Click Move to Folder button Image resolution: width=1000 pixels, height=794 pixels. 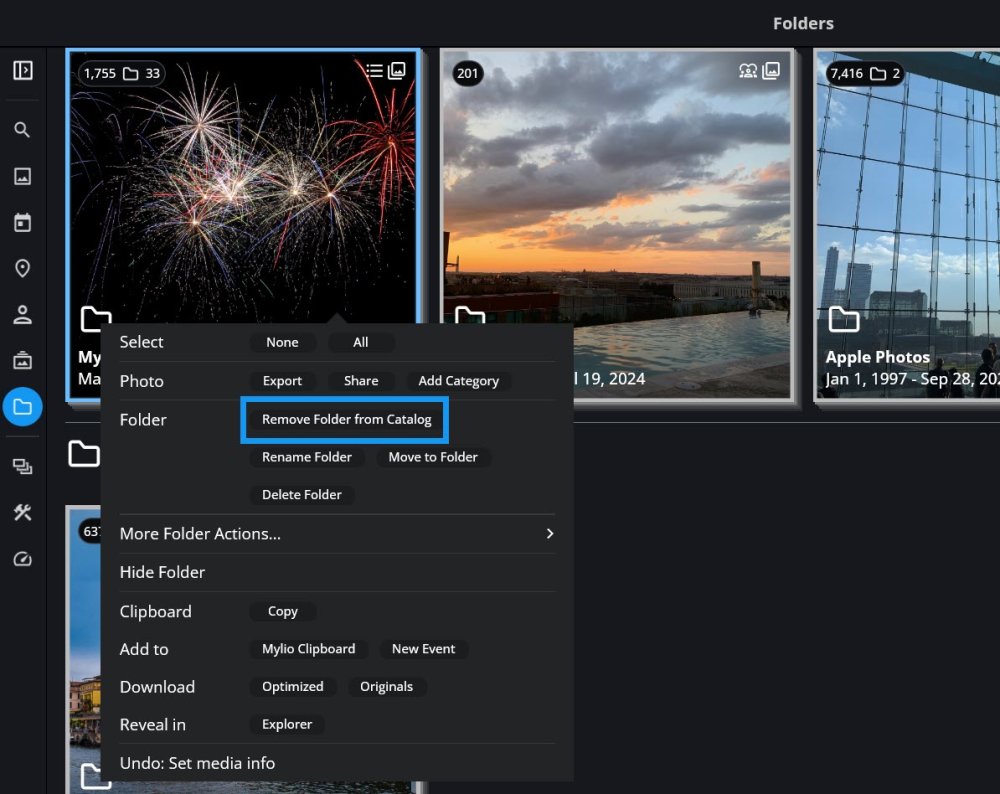point(433,457)
